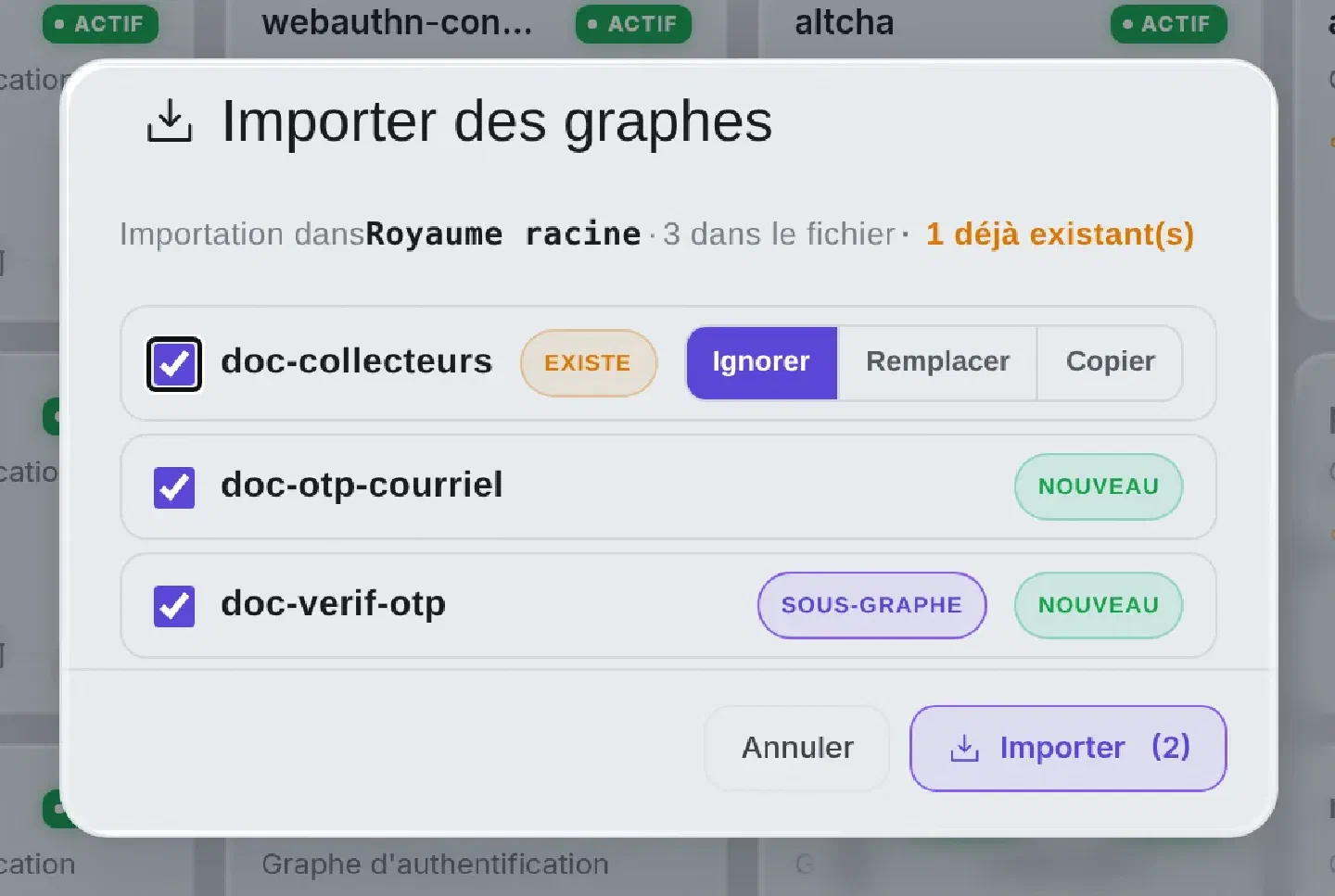Select the Ignorer option for doc-collecteurs

tap(761, 362)
